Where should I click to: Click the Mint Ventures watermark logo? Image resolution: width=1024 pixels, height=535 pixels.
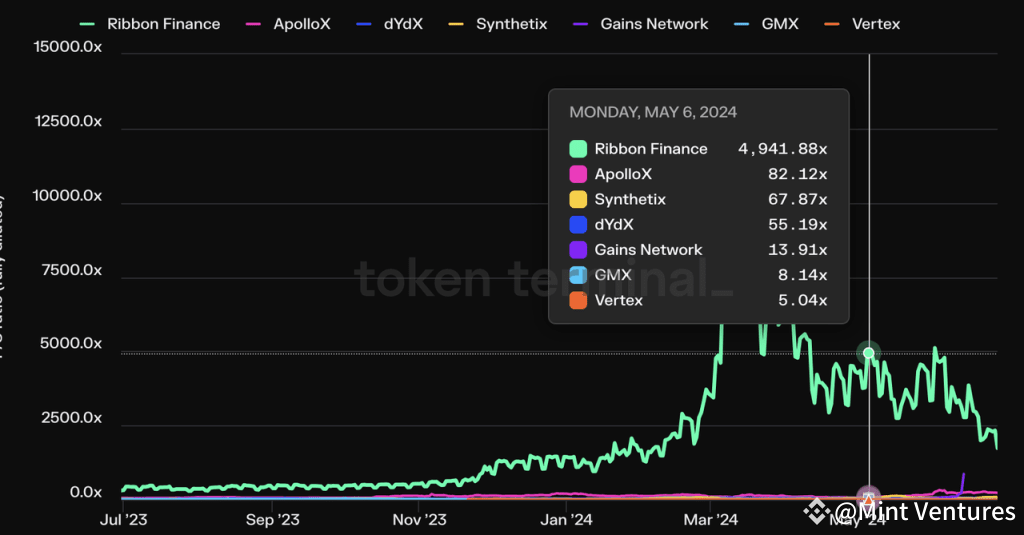click(x=818, y=511)
